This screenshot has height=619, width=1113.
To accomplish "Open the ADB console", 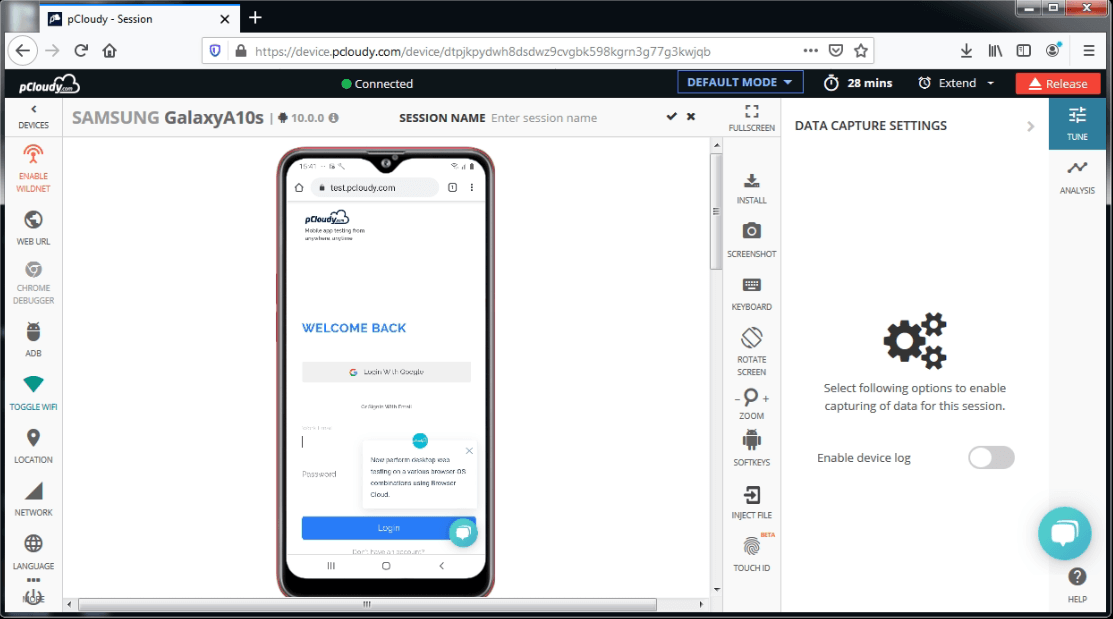I will pyautogui.click(x=33, y=339).
